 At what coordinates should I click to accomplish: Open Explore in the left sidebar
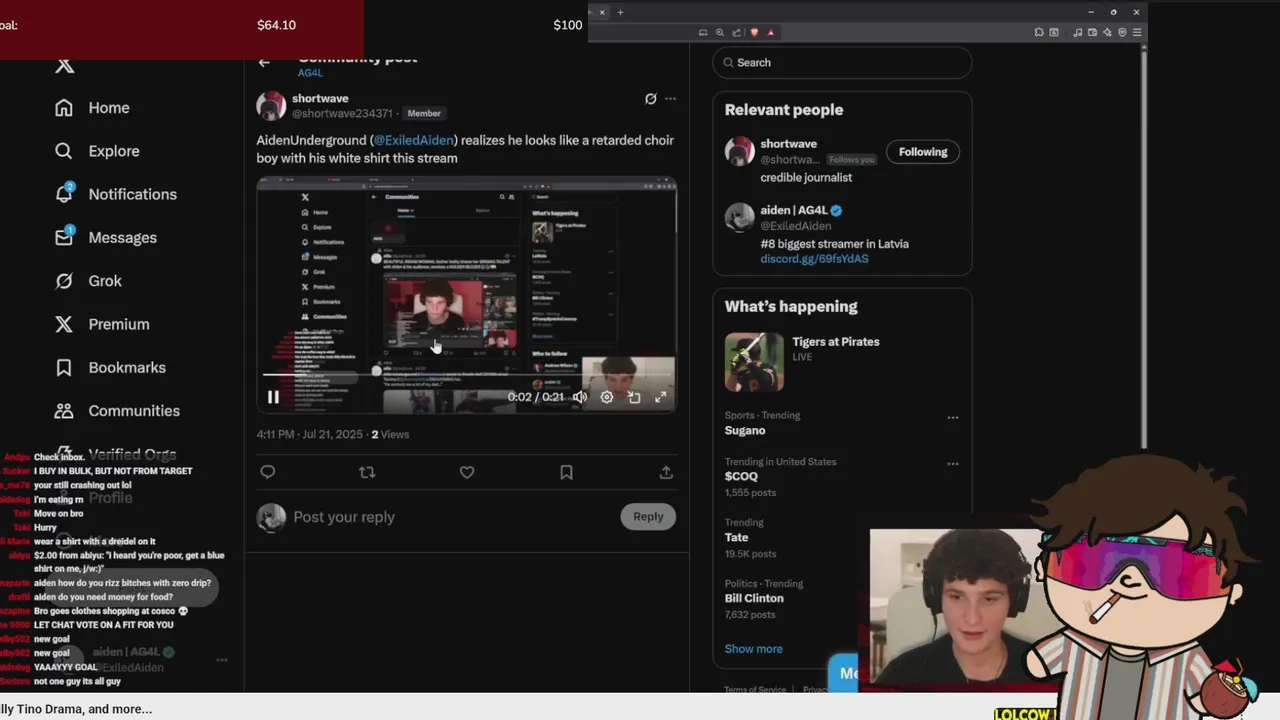(x=97, y=151)
